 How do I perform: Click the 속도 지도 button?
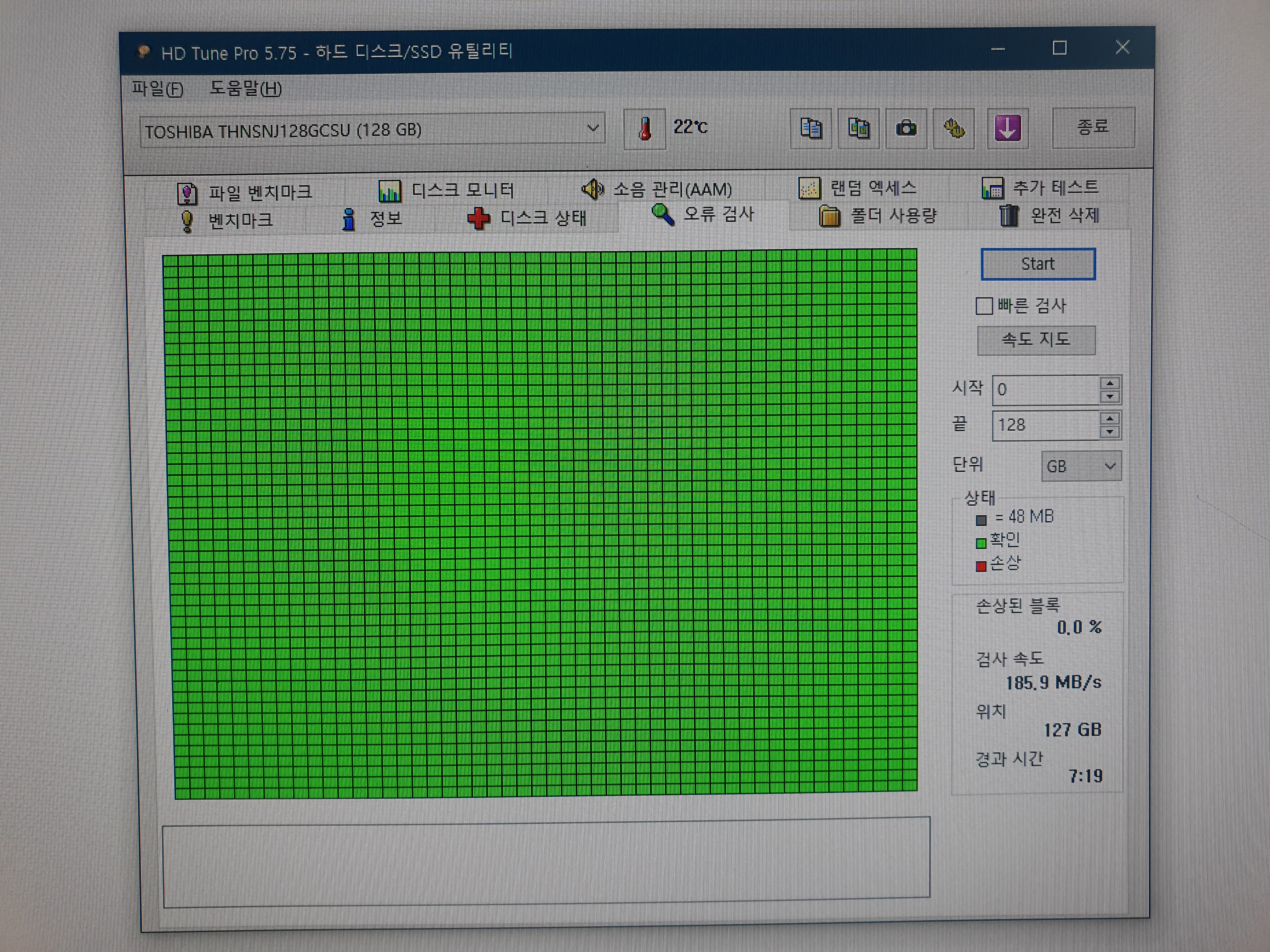pyautogui.click(x=1036, y=340)
